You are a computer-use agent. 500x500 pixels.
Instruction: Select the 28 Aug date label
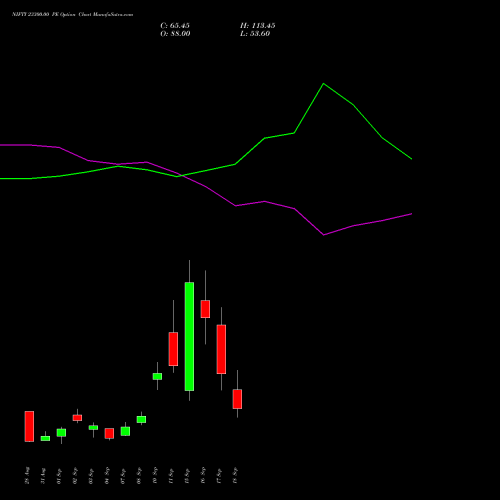(x=27, y=476)
